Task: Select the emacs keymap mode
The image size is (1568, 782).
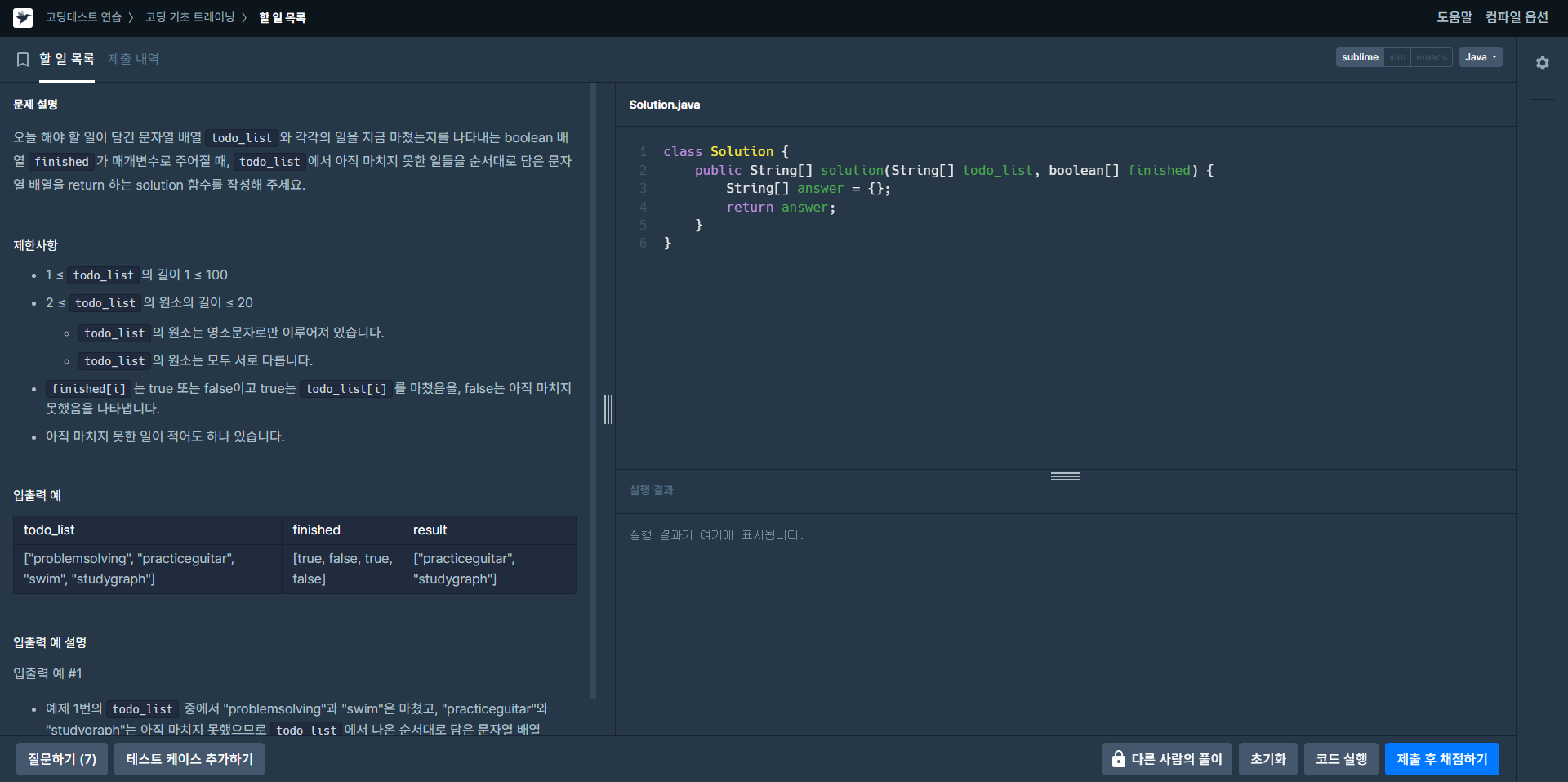Action: (1432, 57)
